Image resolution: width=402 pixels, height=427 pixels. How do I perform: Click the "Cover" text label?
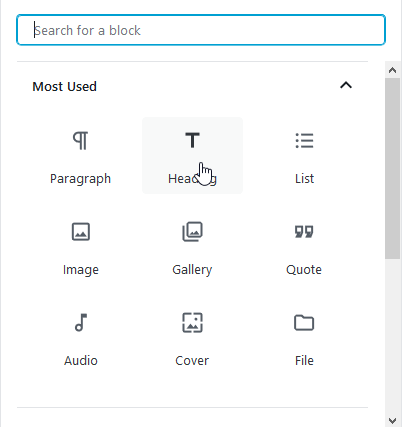tap(192, 361)
